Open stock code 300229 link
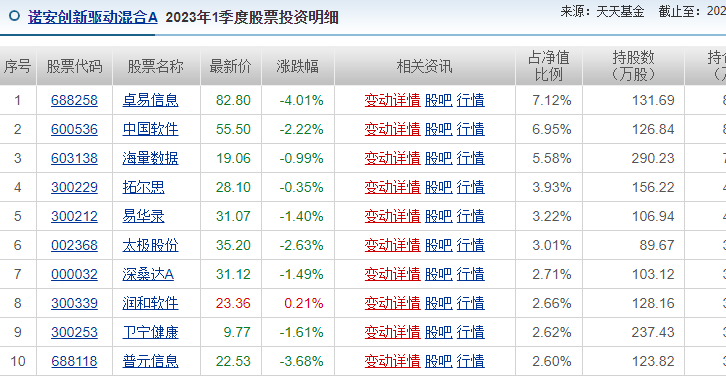Image resolution: width=726 pixels, height=388 pixels. pos(74,187)
